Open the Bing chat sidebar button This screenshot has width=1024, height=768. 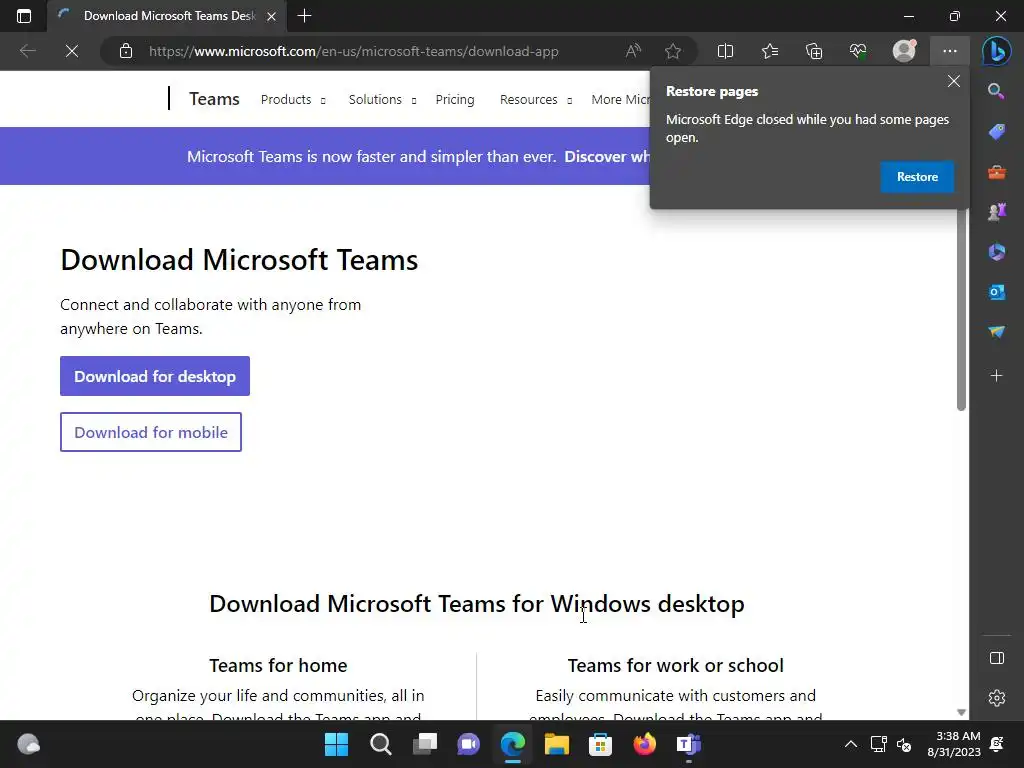point(997,51)
